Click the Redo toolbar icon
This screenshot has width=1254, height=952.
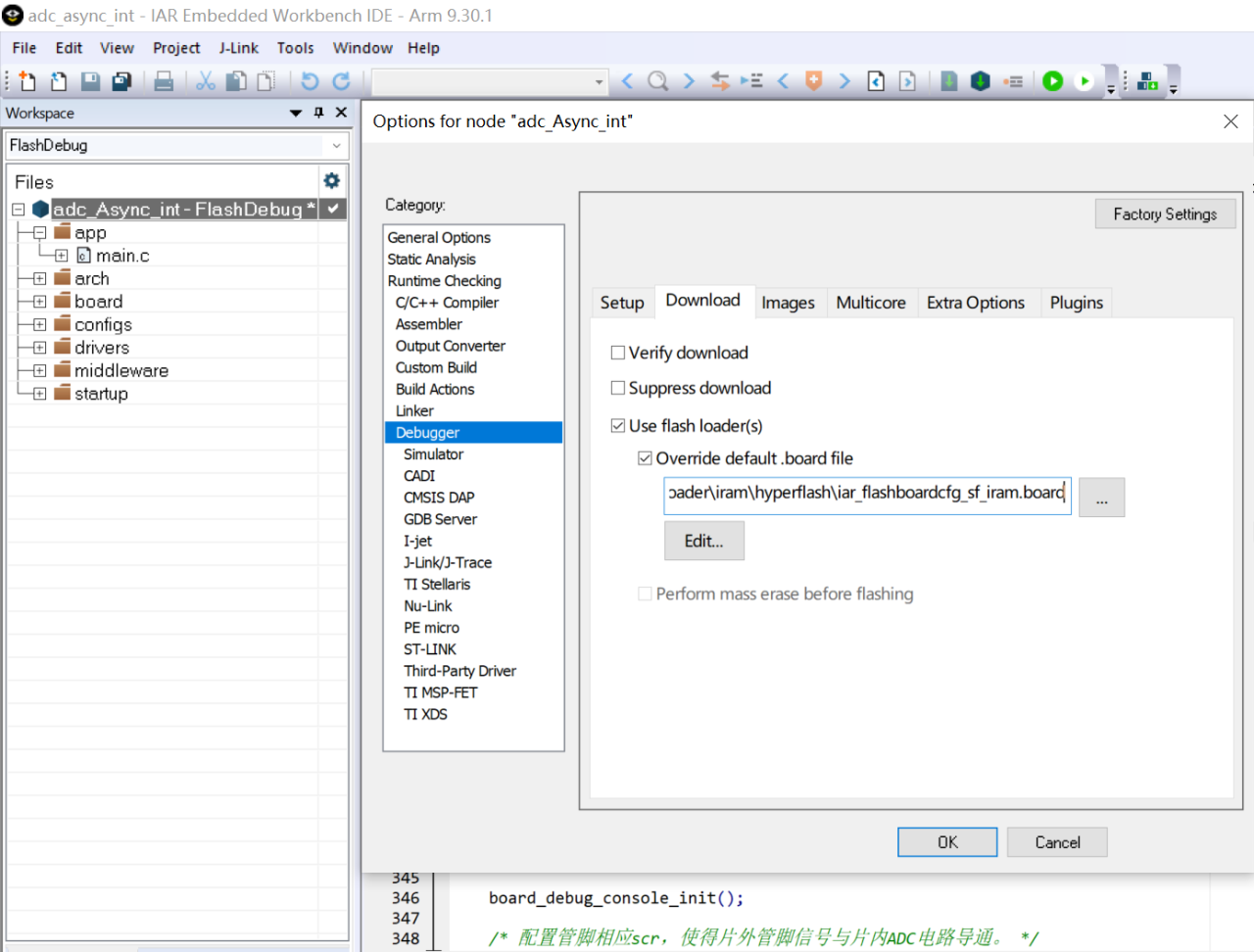point(341,81)
